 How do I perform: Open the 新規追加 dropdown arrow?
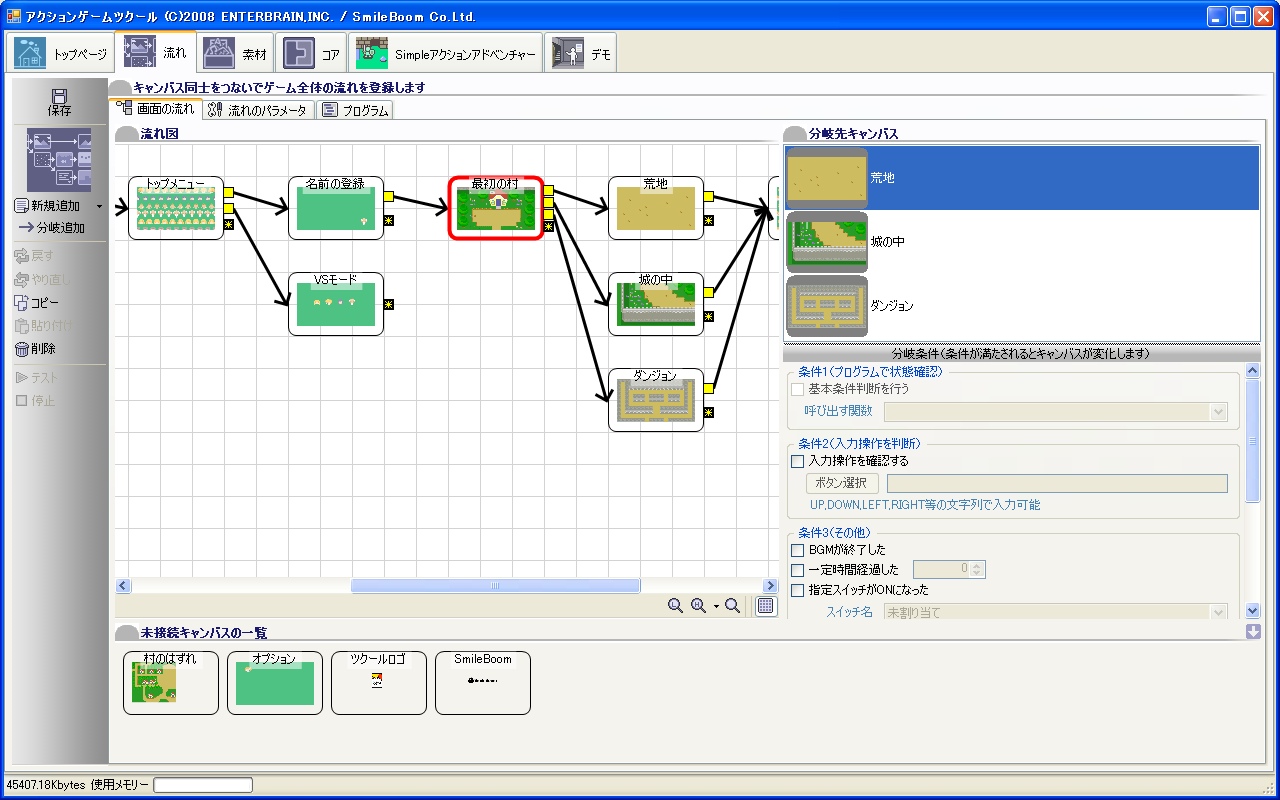click(99, 206)
